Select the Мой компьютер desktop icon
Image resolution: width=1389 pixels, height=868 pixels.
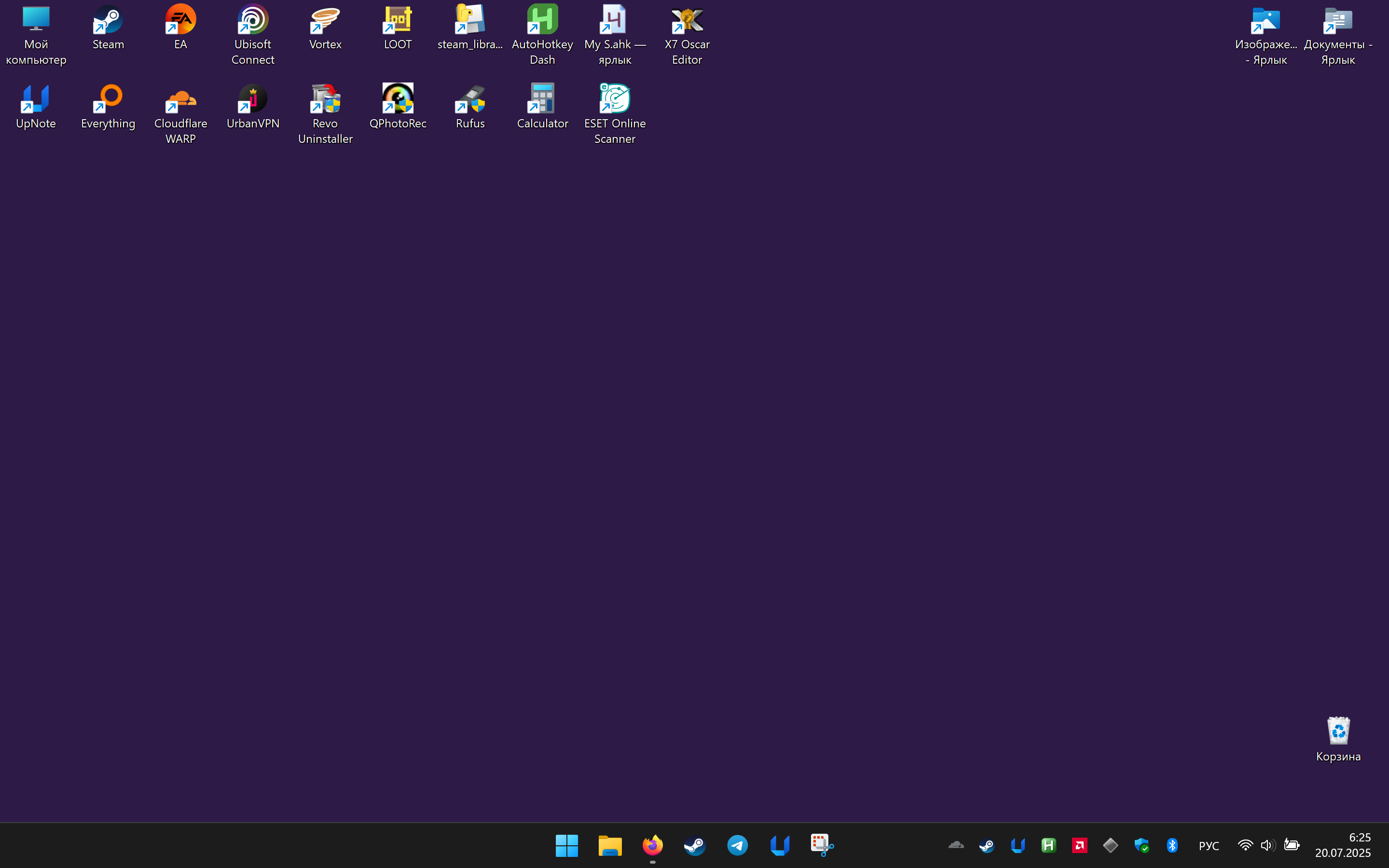pyautogui.click(x=36, y=34)
